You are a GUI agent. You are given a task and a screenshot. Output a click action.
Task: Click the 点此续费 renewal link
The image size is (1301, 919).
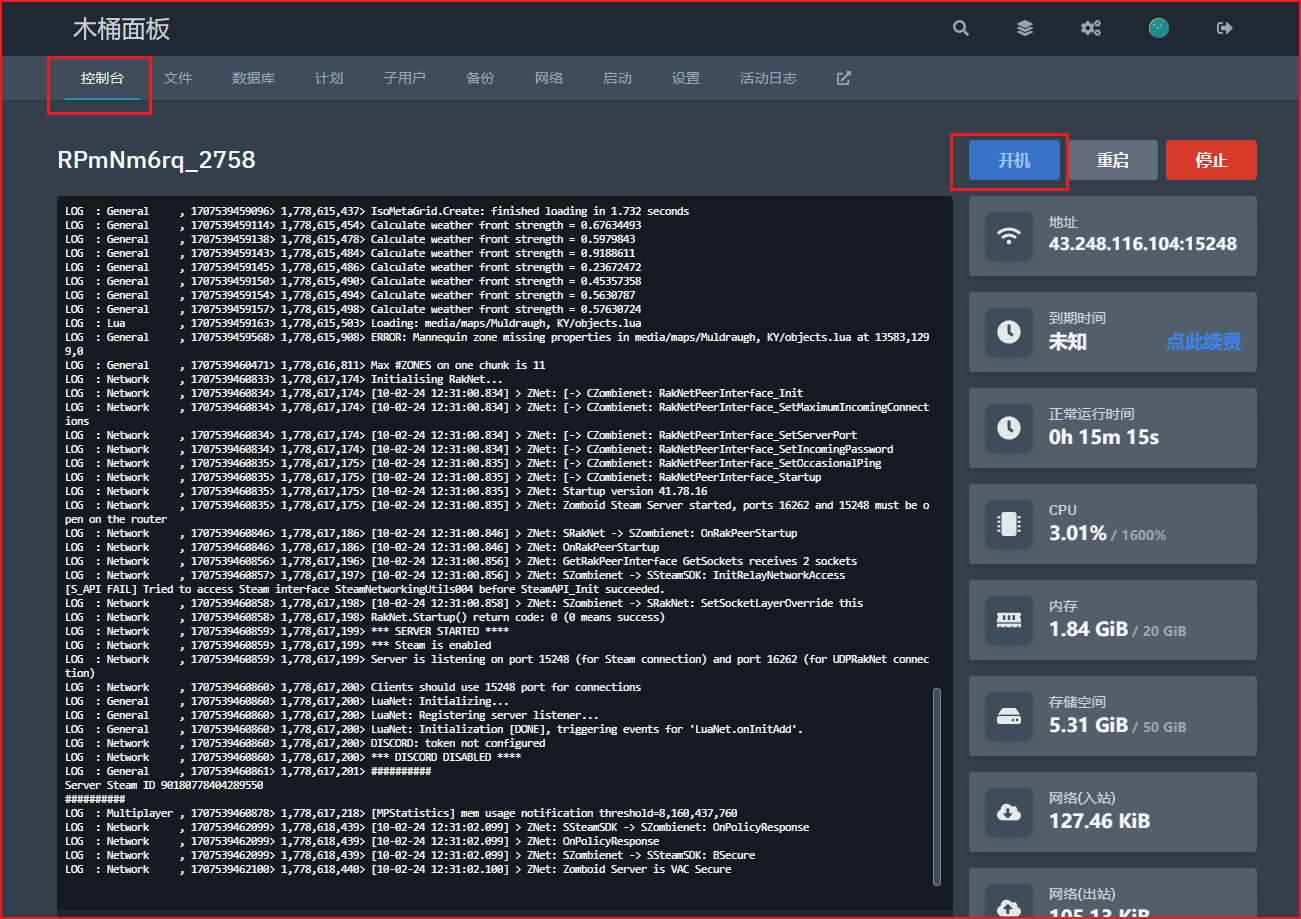(1203, 342)
